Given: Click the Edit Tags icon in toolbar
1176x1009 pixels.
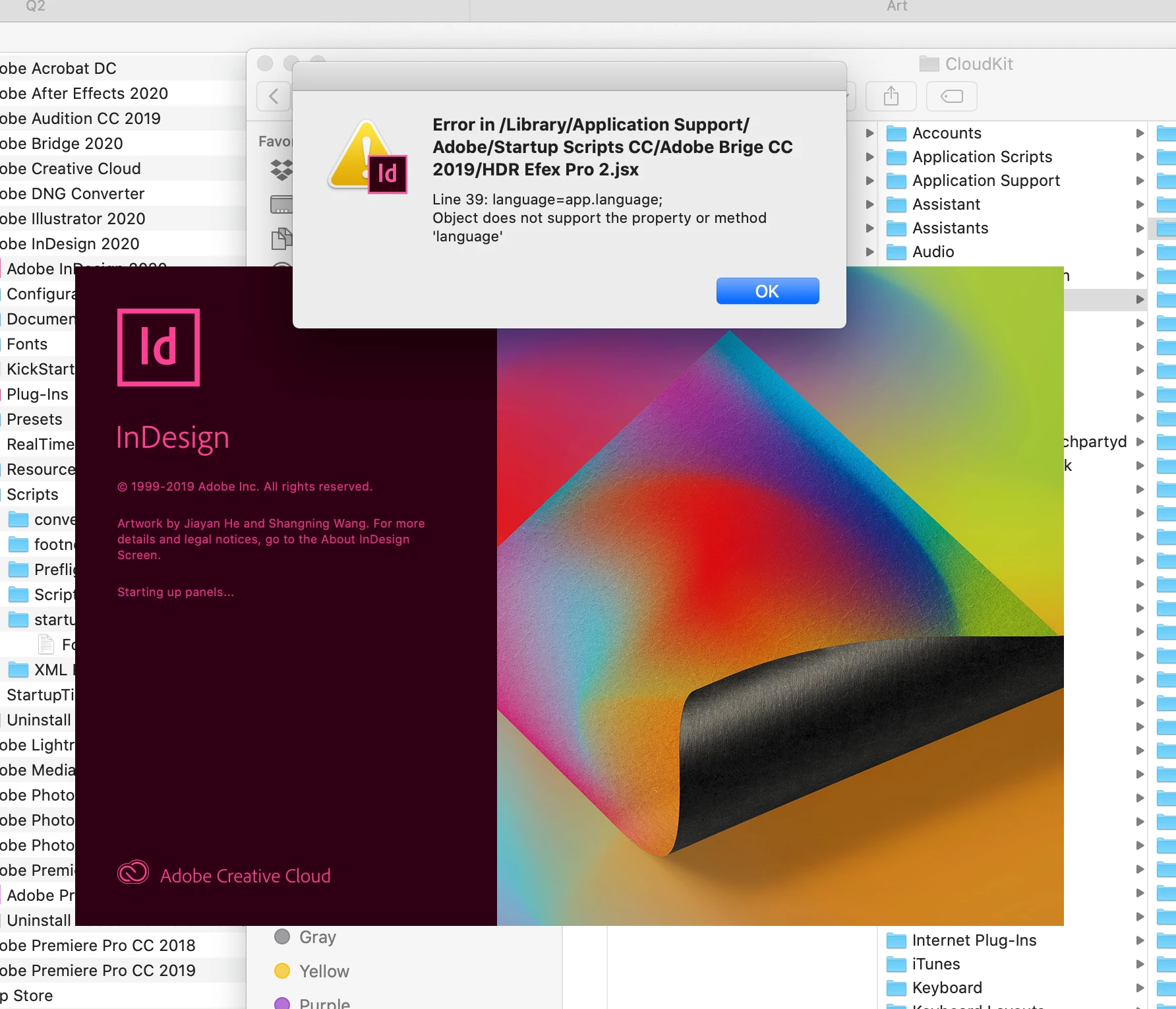Looking at the screenshot, I should (x=951, y=96).
